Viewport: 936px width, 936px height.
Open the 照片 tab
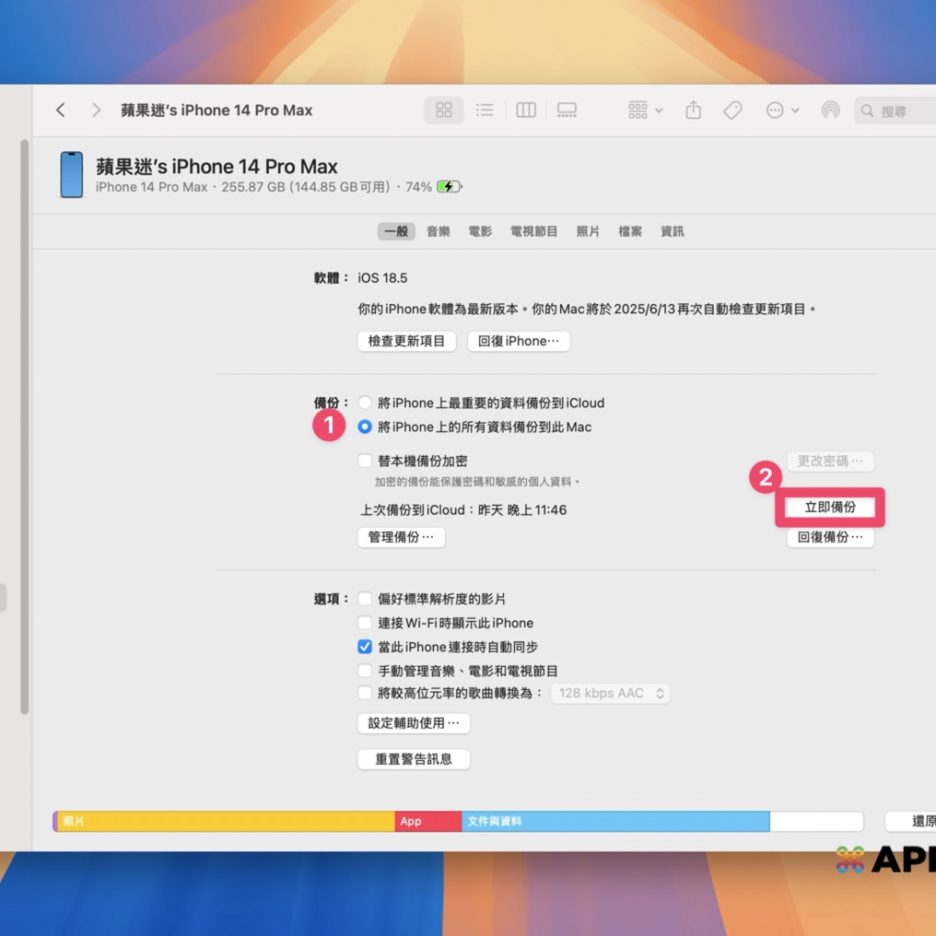pos(588,231)
